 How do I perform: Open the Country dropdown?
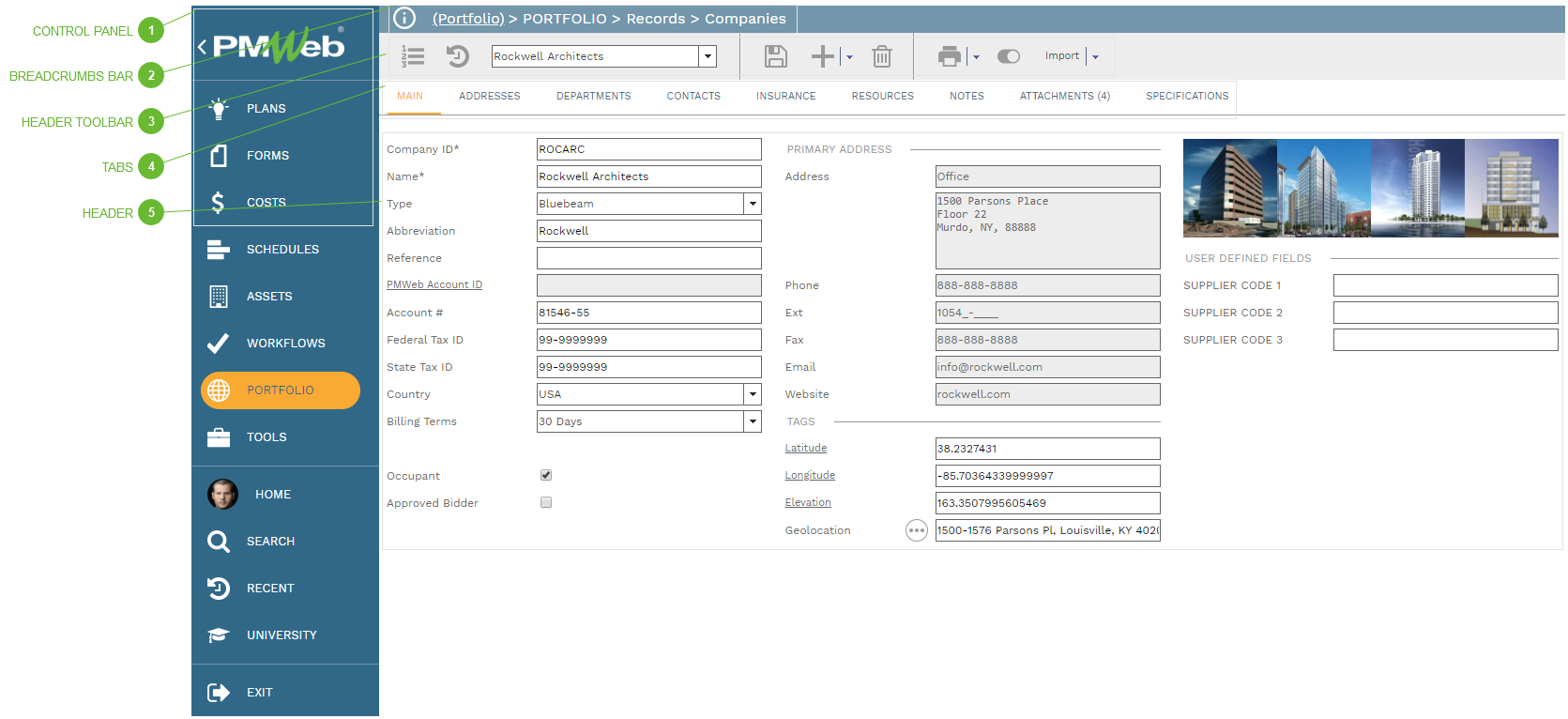753,394
